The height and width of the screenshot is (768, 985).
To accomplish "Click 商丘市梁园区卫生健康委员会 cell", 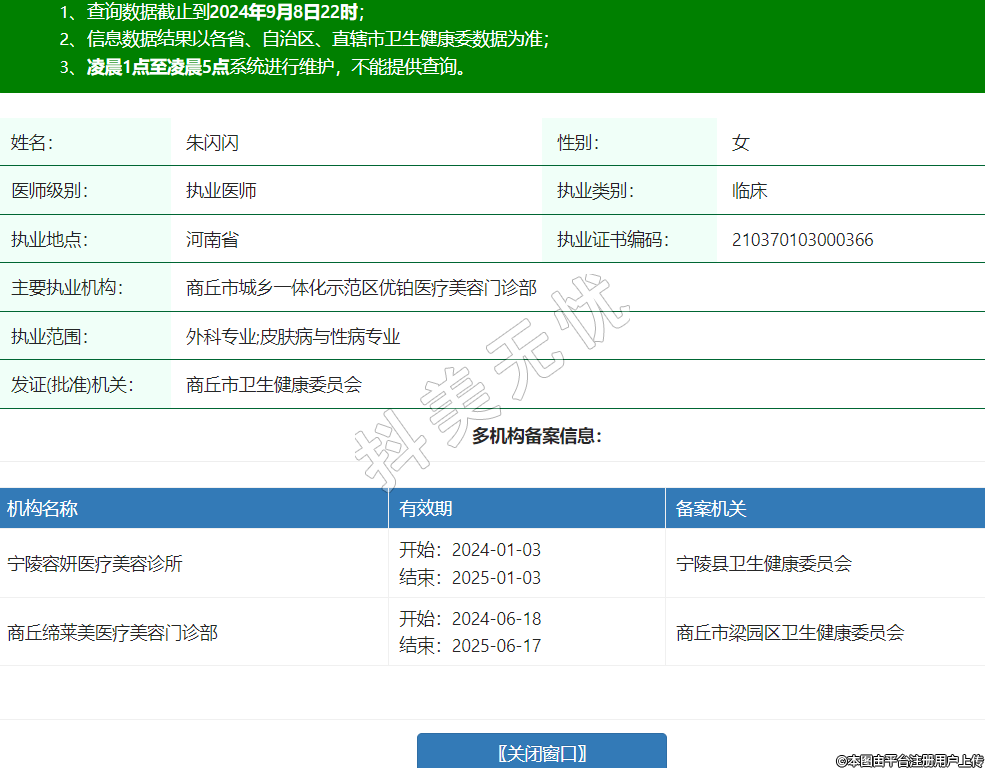I will [790, 633].
